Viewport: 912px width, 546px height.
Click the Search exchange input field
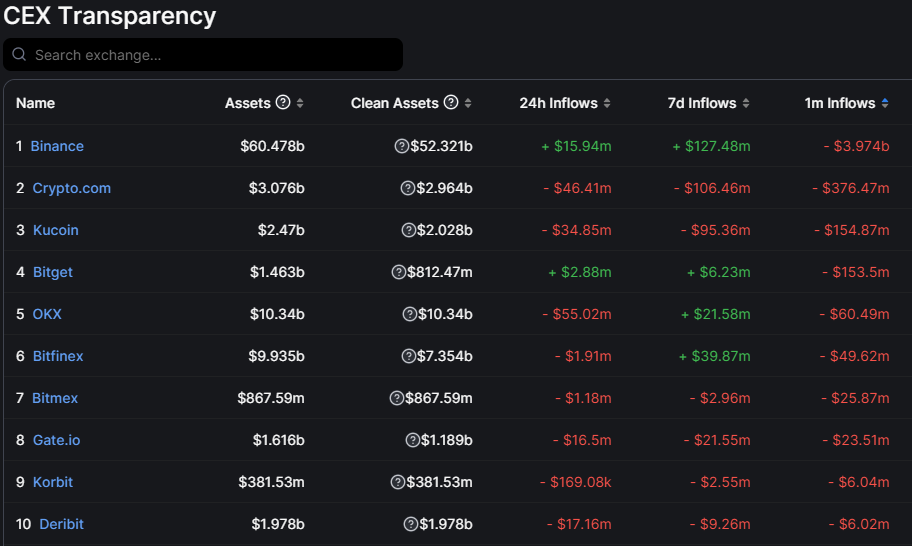(x=210, y=55)
